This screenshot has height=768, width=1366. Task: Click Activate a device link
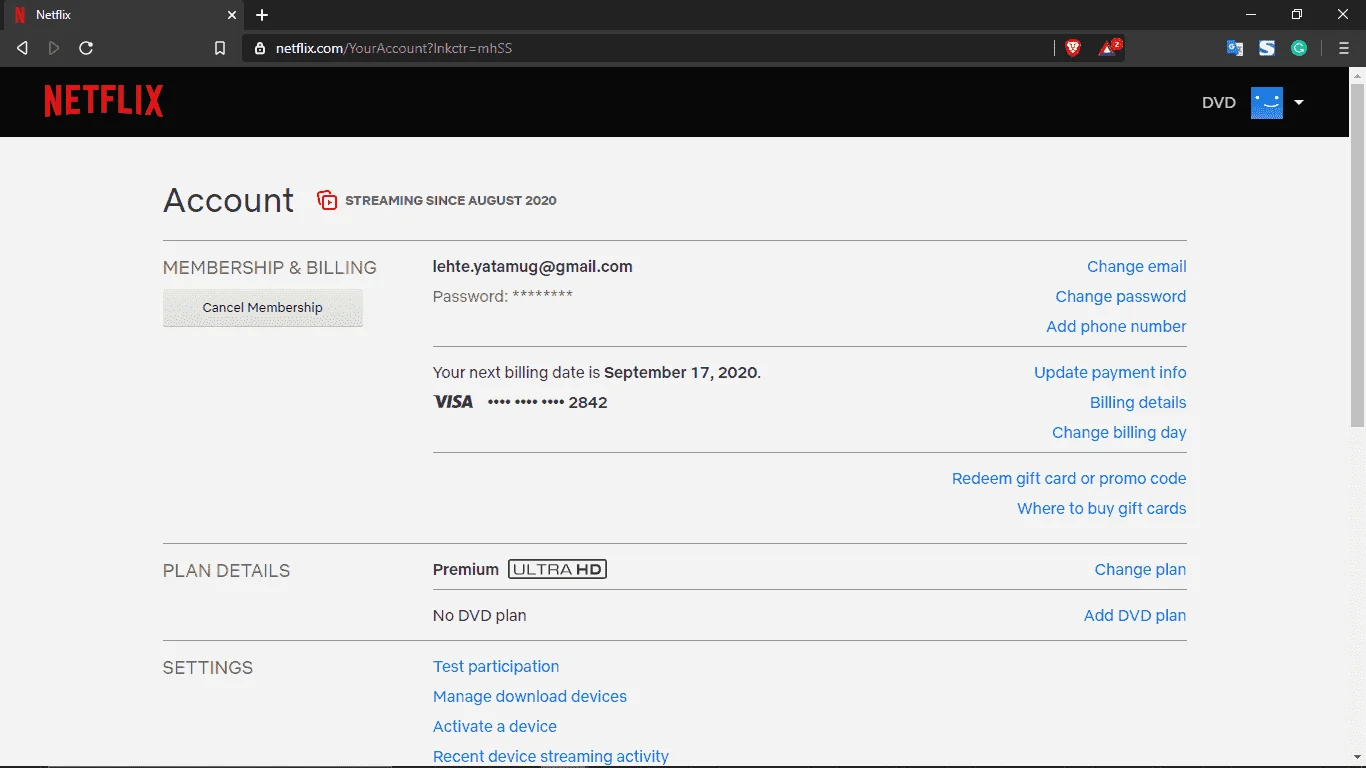point(495,727)
